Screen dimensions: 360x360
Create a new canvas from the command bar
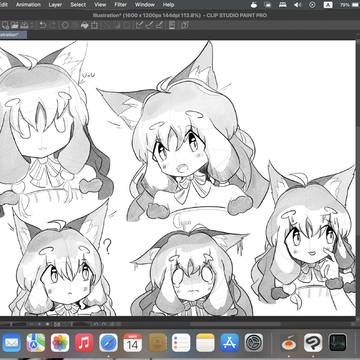click(5, 25)
